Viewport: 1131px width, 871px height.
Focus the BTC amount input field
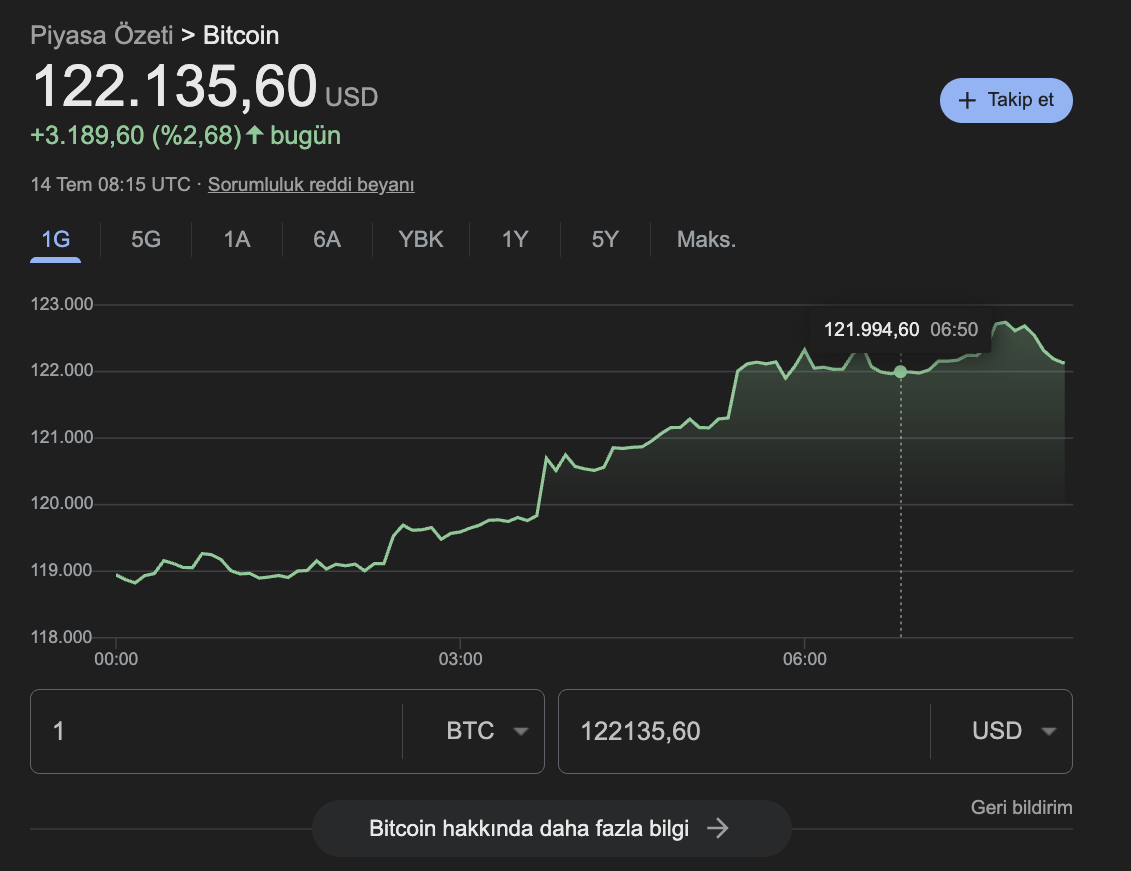pos(216,731)
